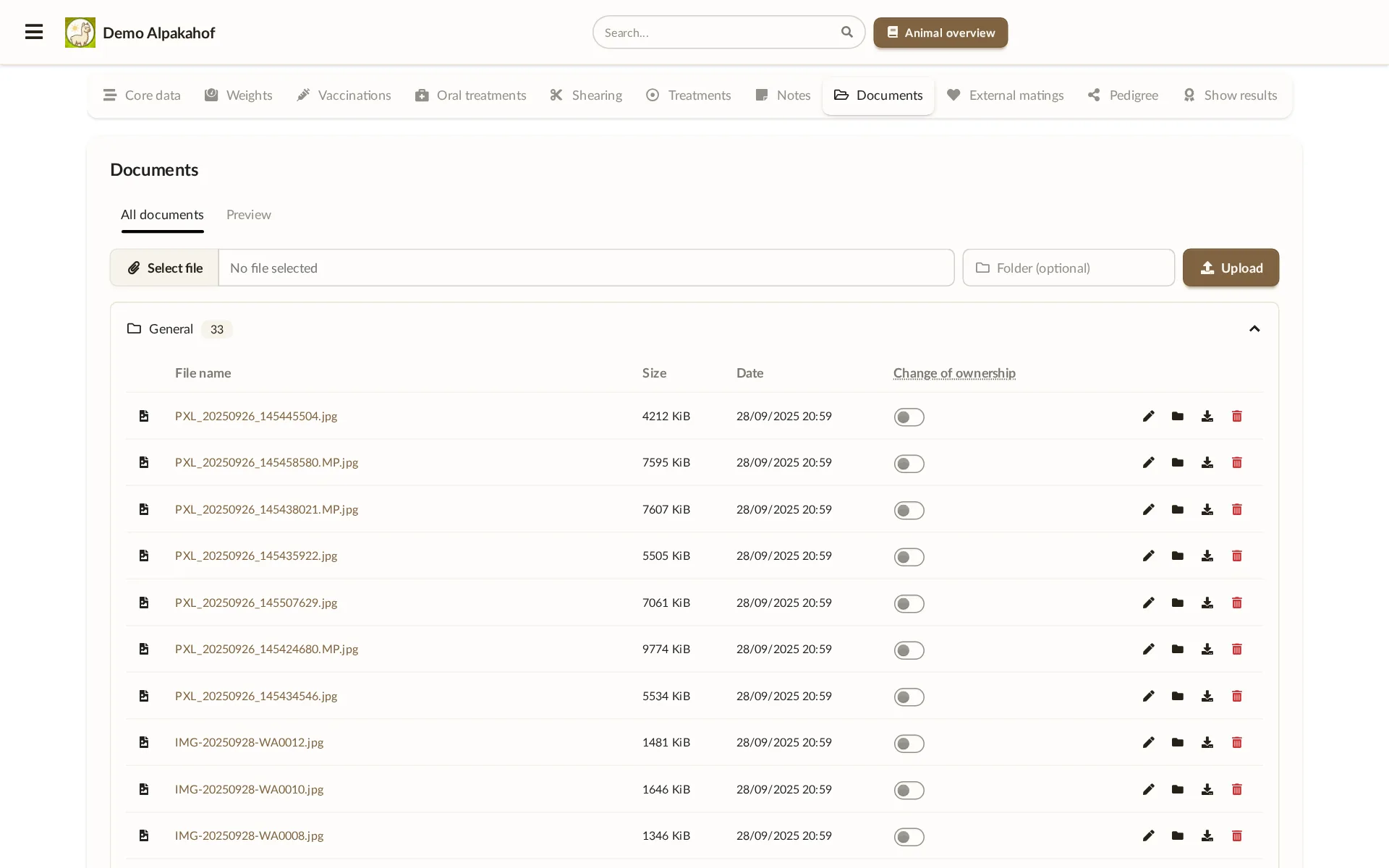The width and height of the screenshot is (1389, 868).
Task: Collapse the General folder with the chevron
Action: pos(1254,329)
